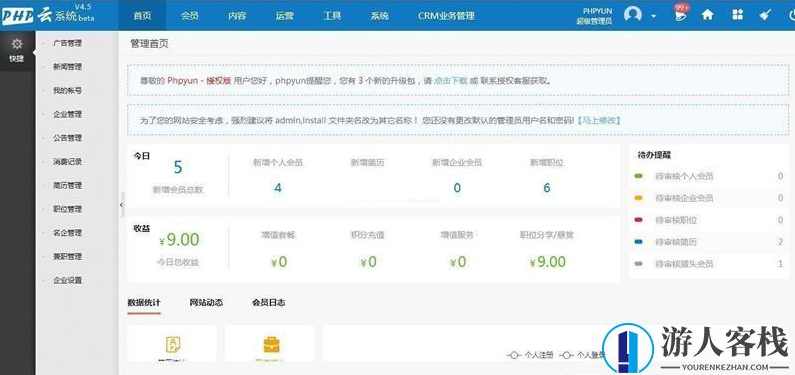Image resolution: width=795 pixels, height=375 pixels.
Task: Click the last gray-dot reminder row
Action: pos(709,264)
